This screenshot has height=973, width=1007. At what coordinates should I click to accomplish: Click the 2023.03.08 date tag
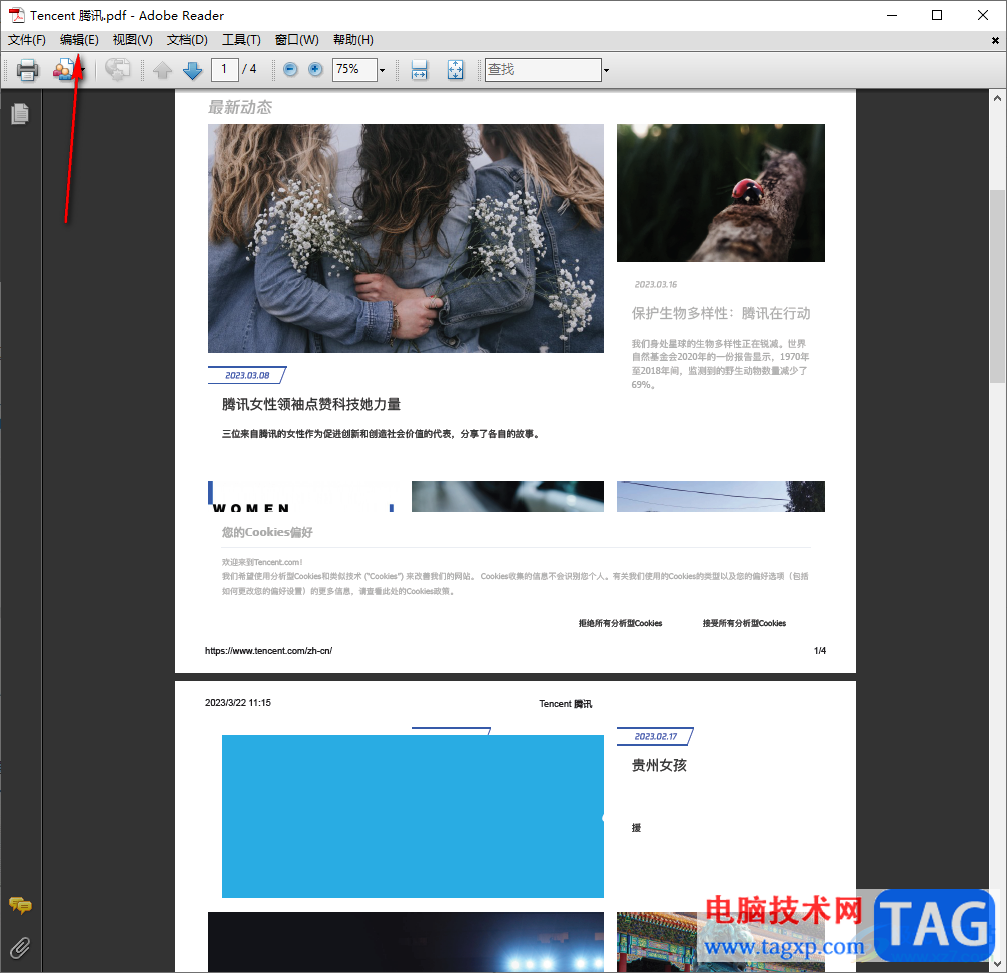(247, 375)
